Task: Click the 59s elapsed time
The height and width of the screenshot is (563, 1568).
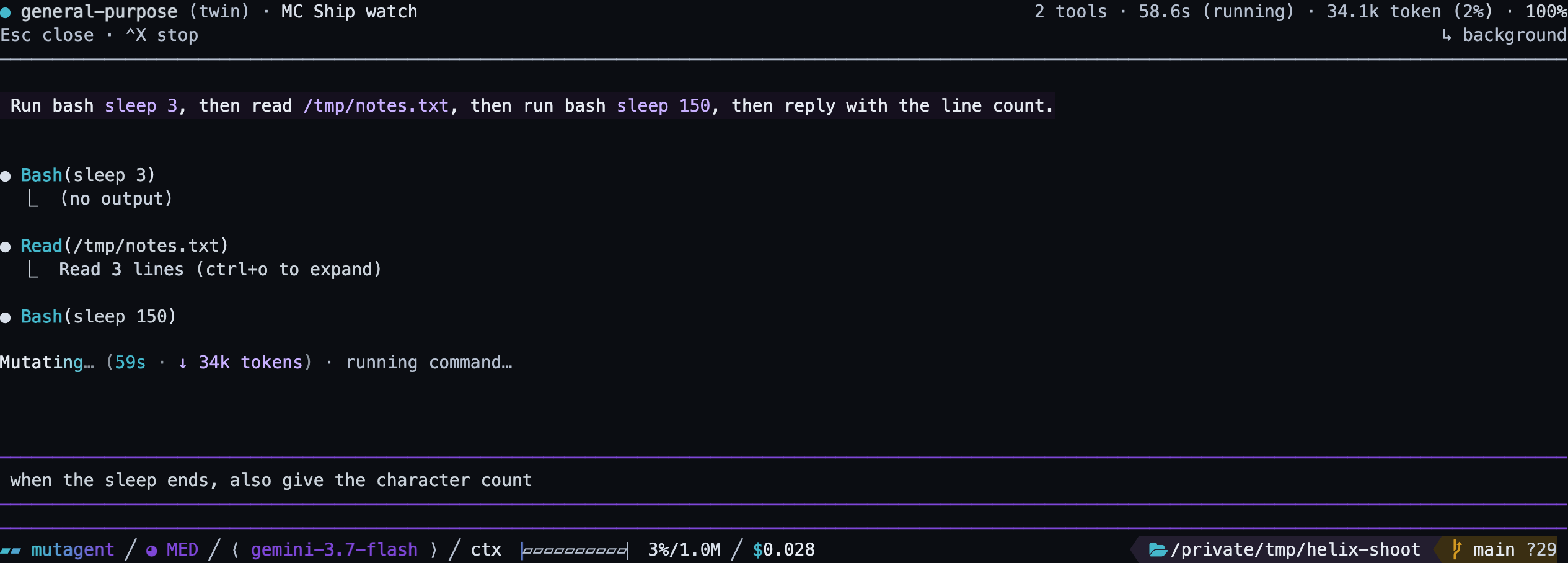Action: [130, 363]
